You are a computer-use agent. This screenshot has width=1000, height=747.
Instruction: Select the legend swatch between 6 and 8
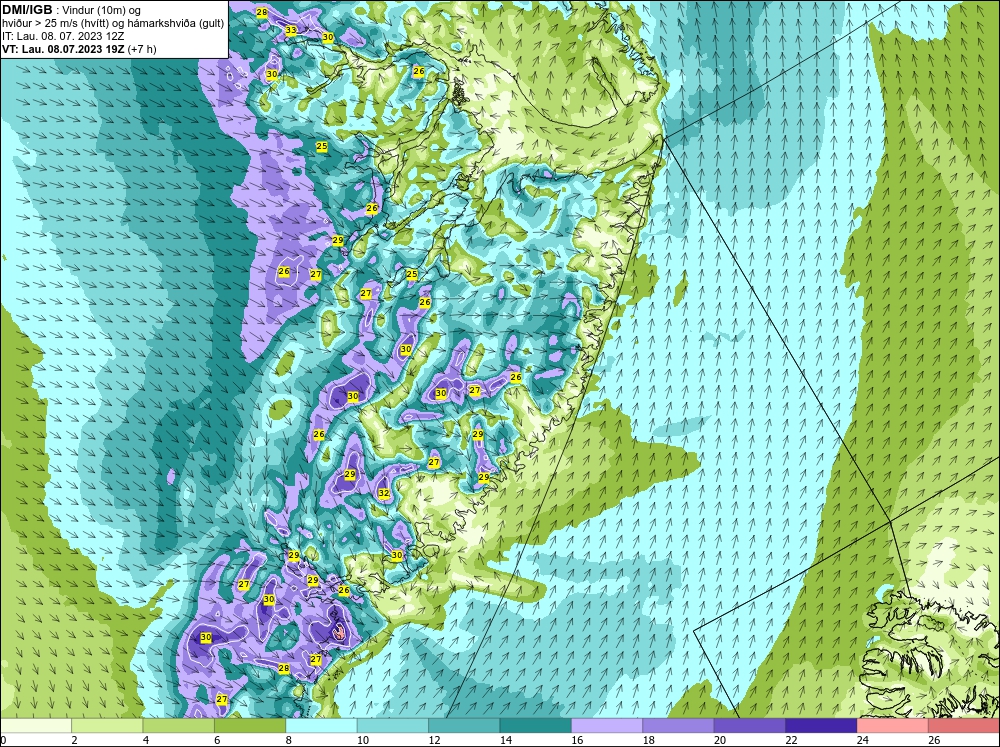(x=250, y=726)
